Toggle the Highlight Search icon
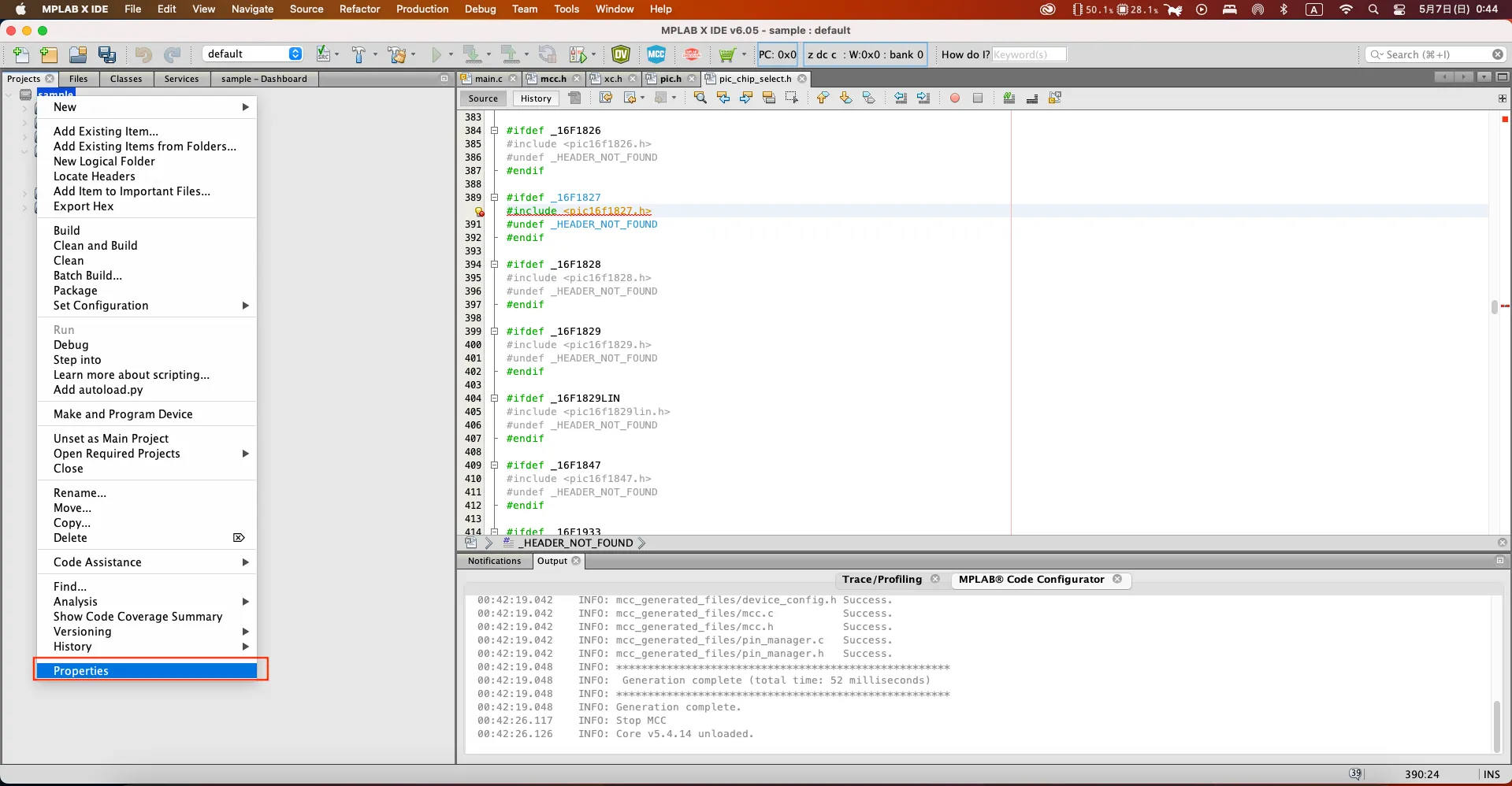This screenshot has width=1512, height=786. [x=769, y=98]
